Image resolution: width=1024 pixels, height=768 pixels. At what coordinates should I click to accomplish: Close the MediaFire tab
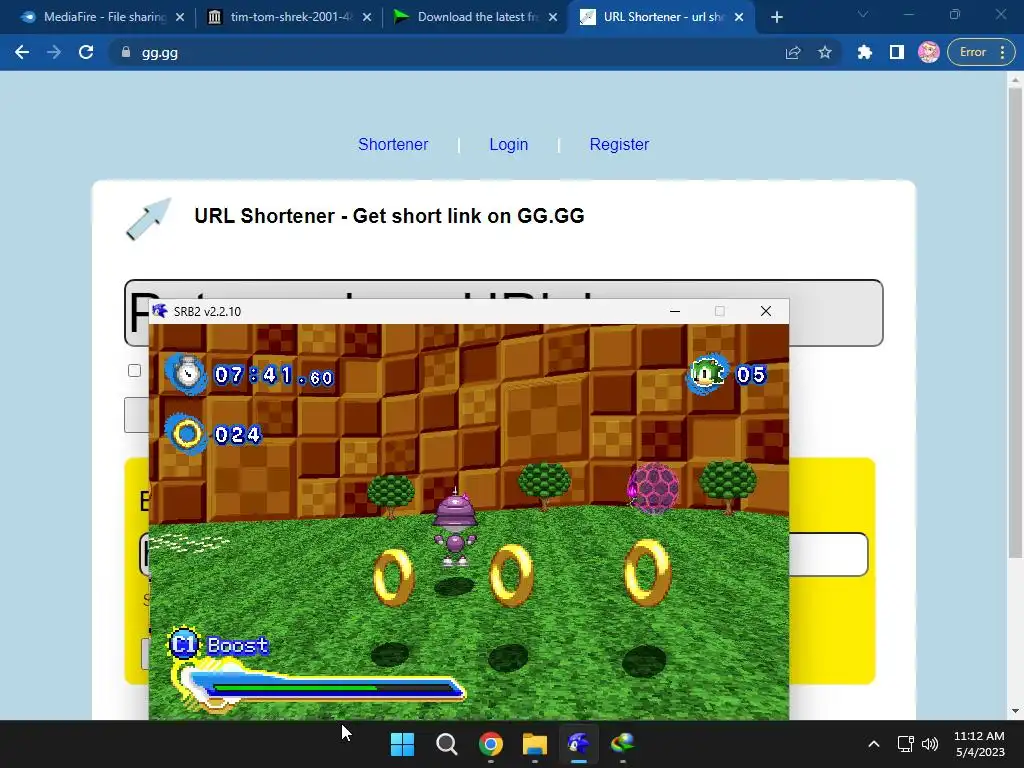180,18
